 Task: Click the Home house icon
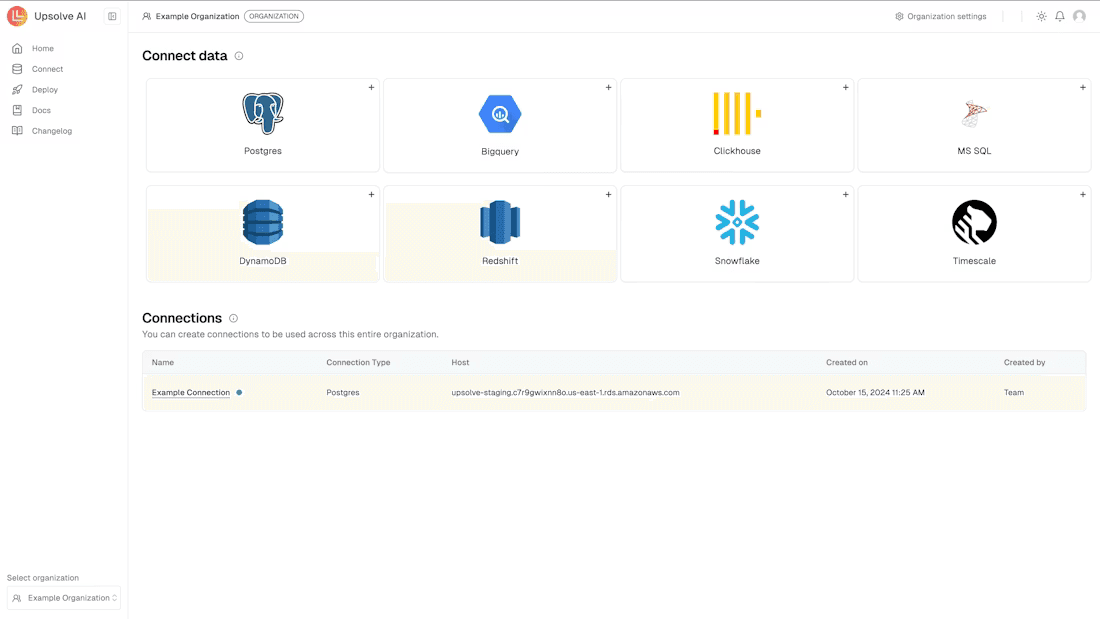tap(18, 48)
